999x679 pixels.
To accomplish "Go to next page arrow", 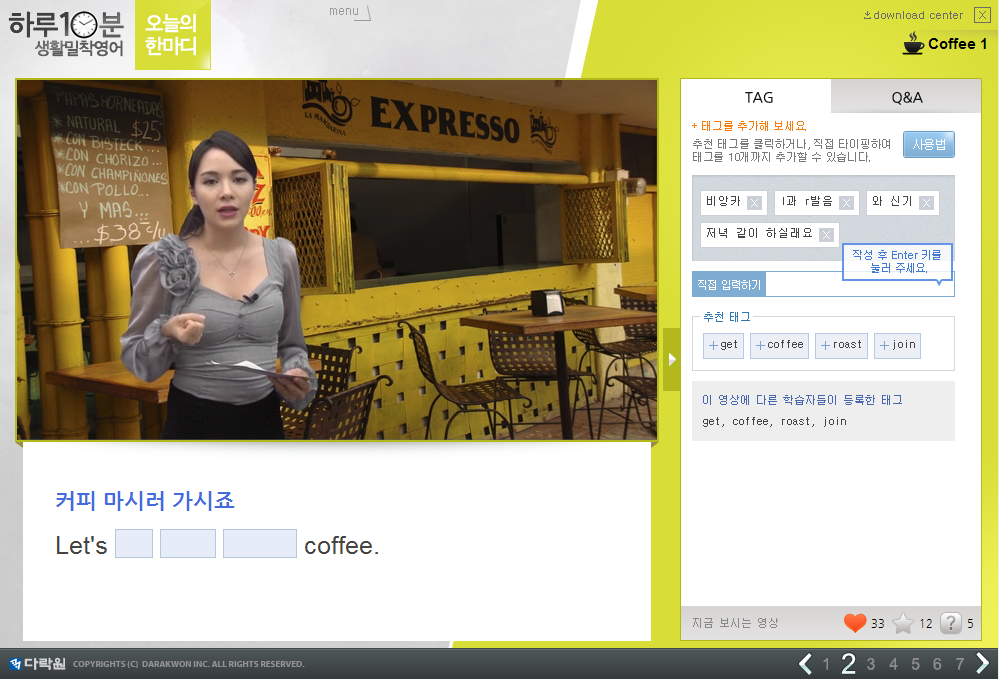I will (982, 663).
